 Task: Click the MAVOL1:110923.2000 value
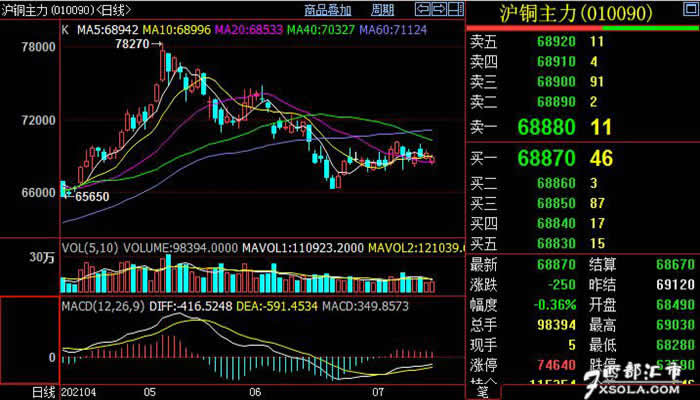click(x=303, y=248)
